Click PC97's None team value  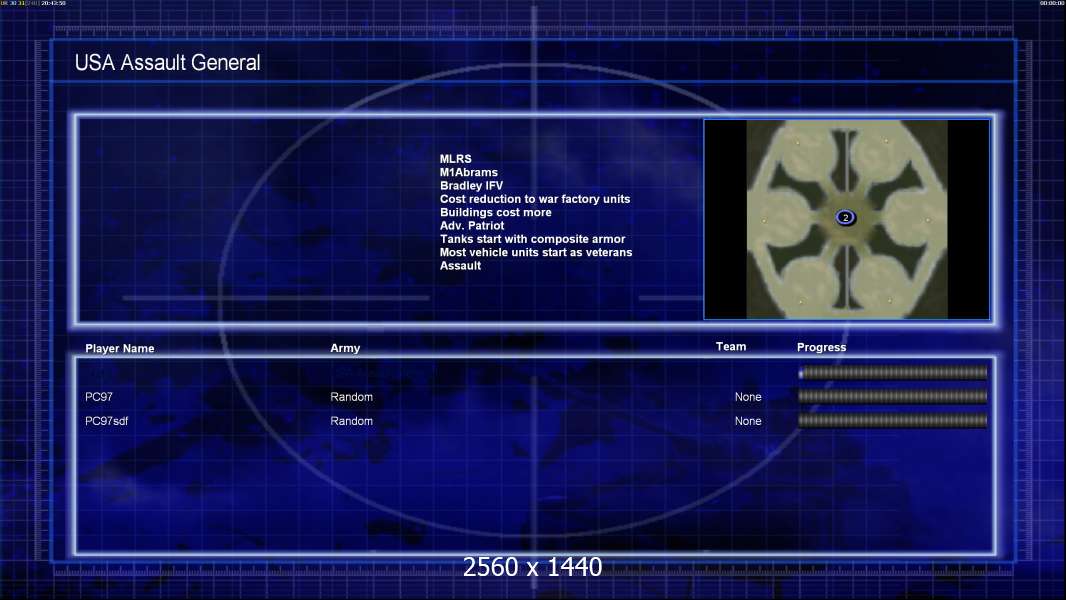pyautogui.click(x=748, y=397)
